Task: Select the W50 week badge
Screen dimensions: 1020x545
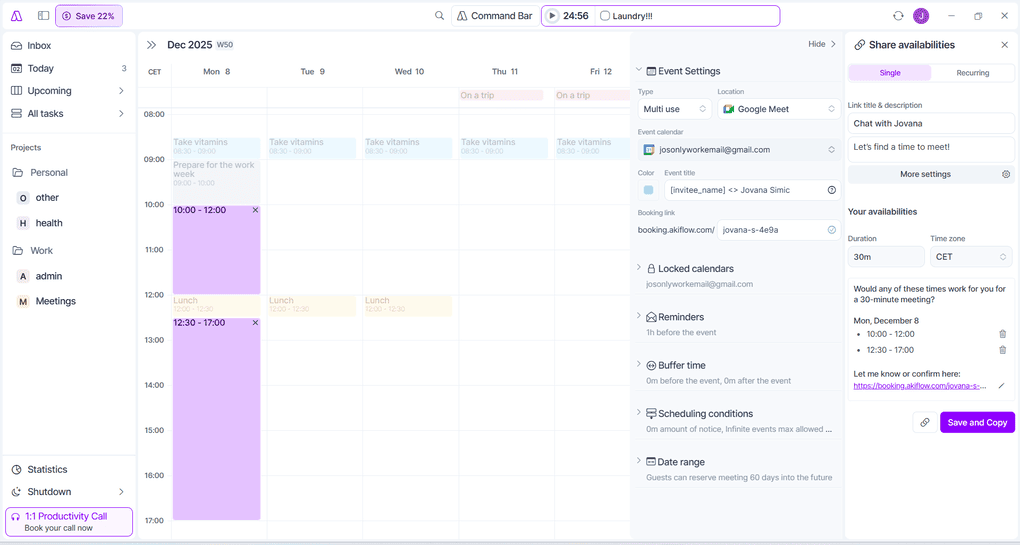Action: click(x=224, y=45)
